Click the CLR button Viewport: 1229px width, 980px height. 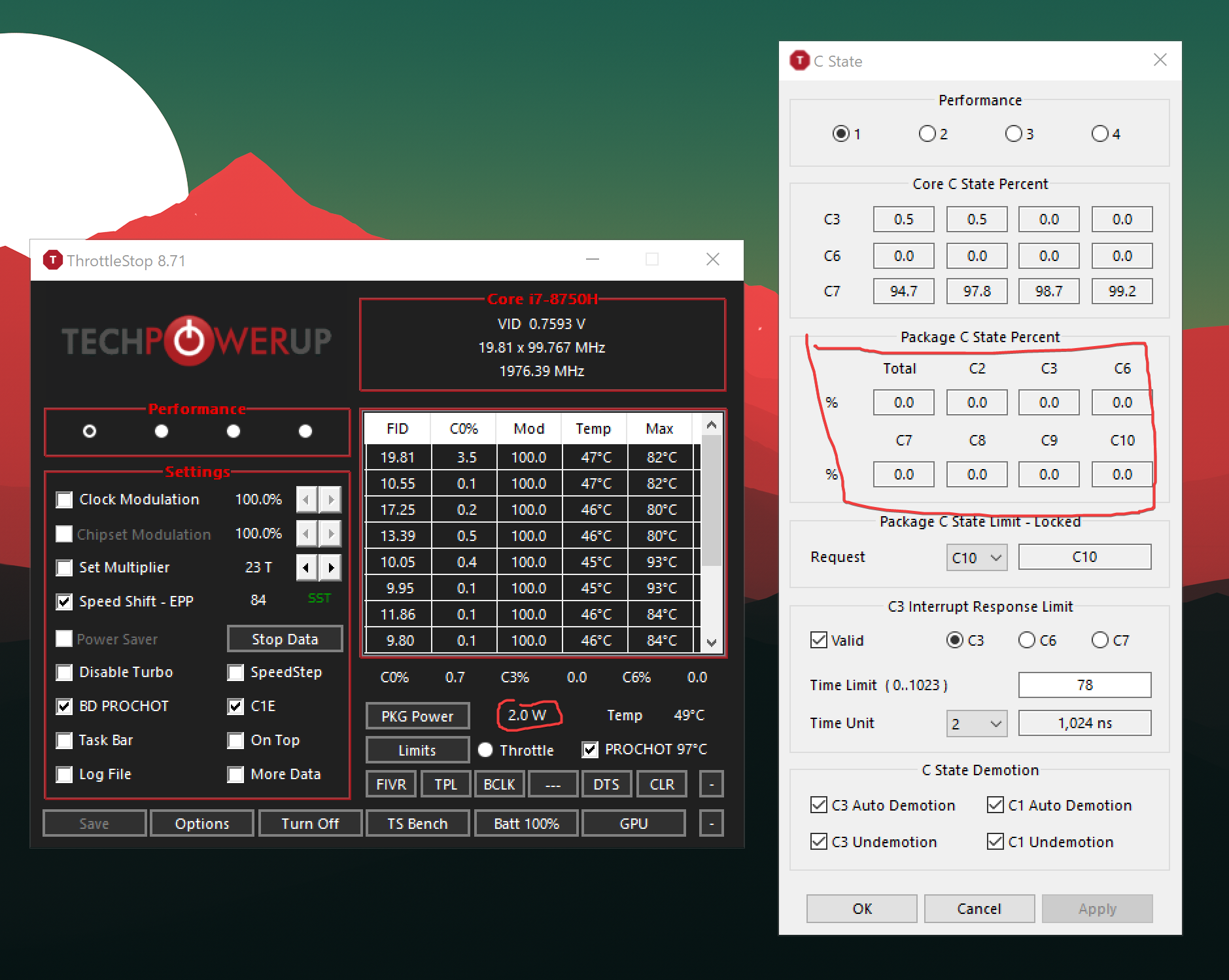[x=662, y=784]
